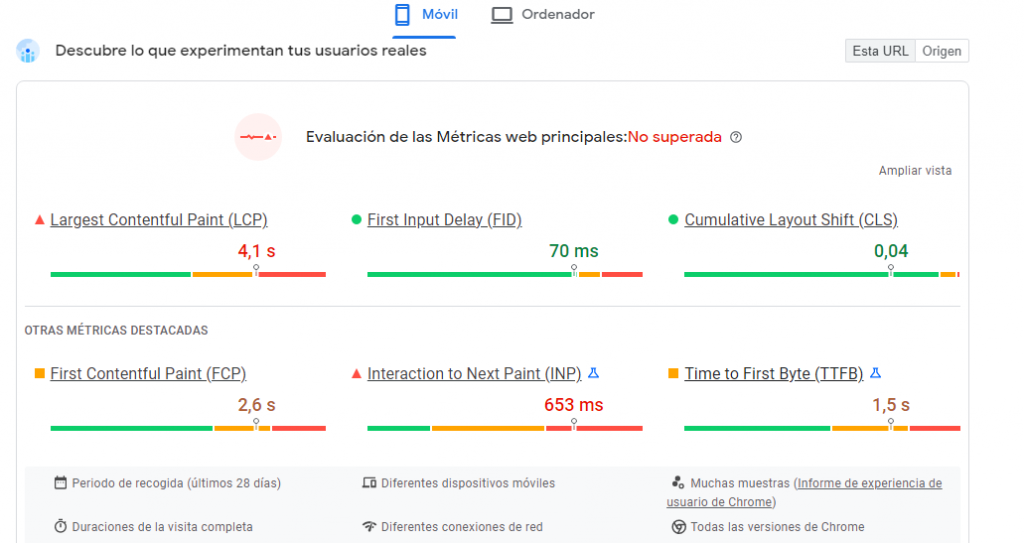Open Largest Contentful Paint (LCP) link
The width and height of the screenshot is (1024, 543).
(x=159, y=220)
